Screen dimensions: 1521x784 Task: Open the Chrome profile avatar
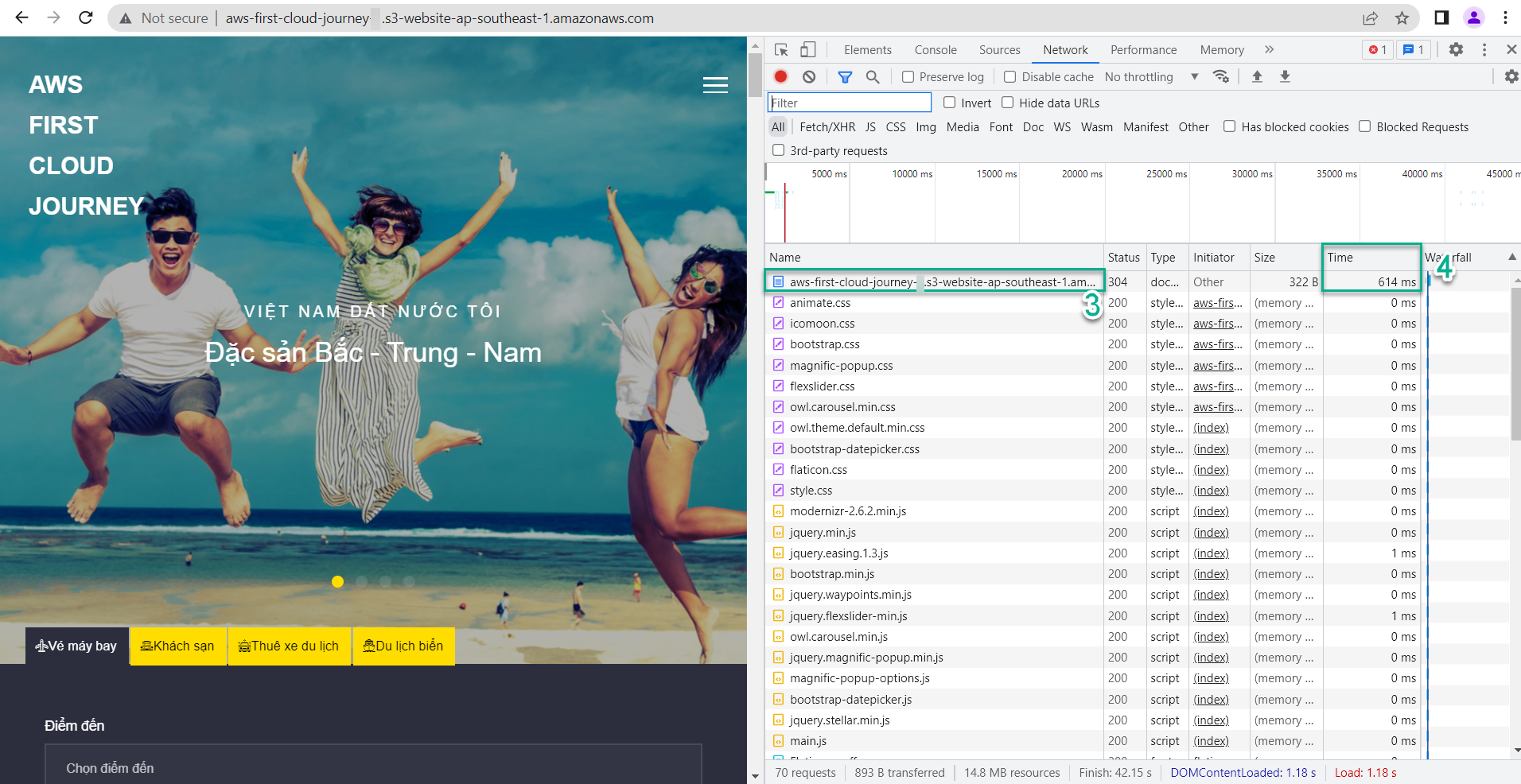coord(1474,17)
